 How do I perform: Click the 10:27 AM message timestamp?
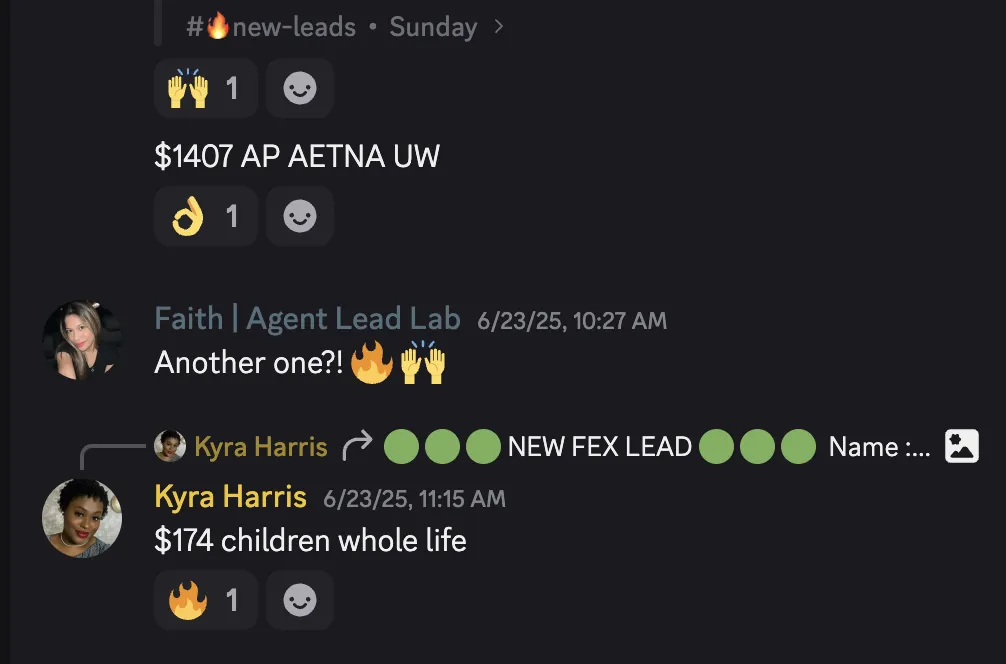[x=572, y=321]
